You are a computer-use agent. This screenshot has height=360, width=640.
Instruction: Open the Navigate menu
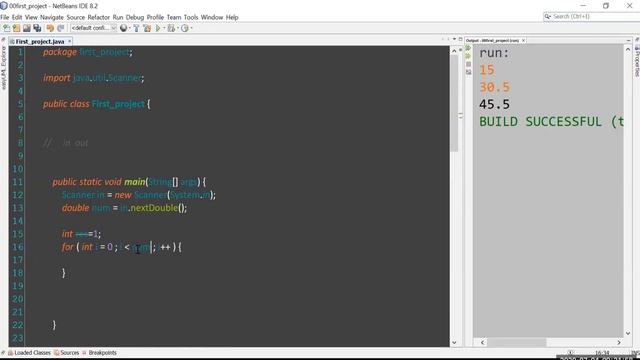tap(52, 17)
